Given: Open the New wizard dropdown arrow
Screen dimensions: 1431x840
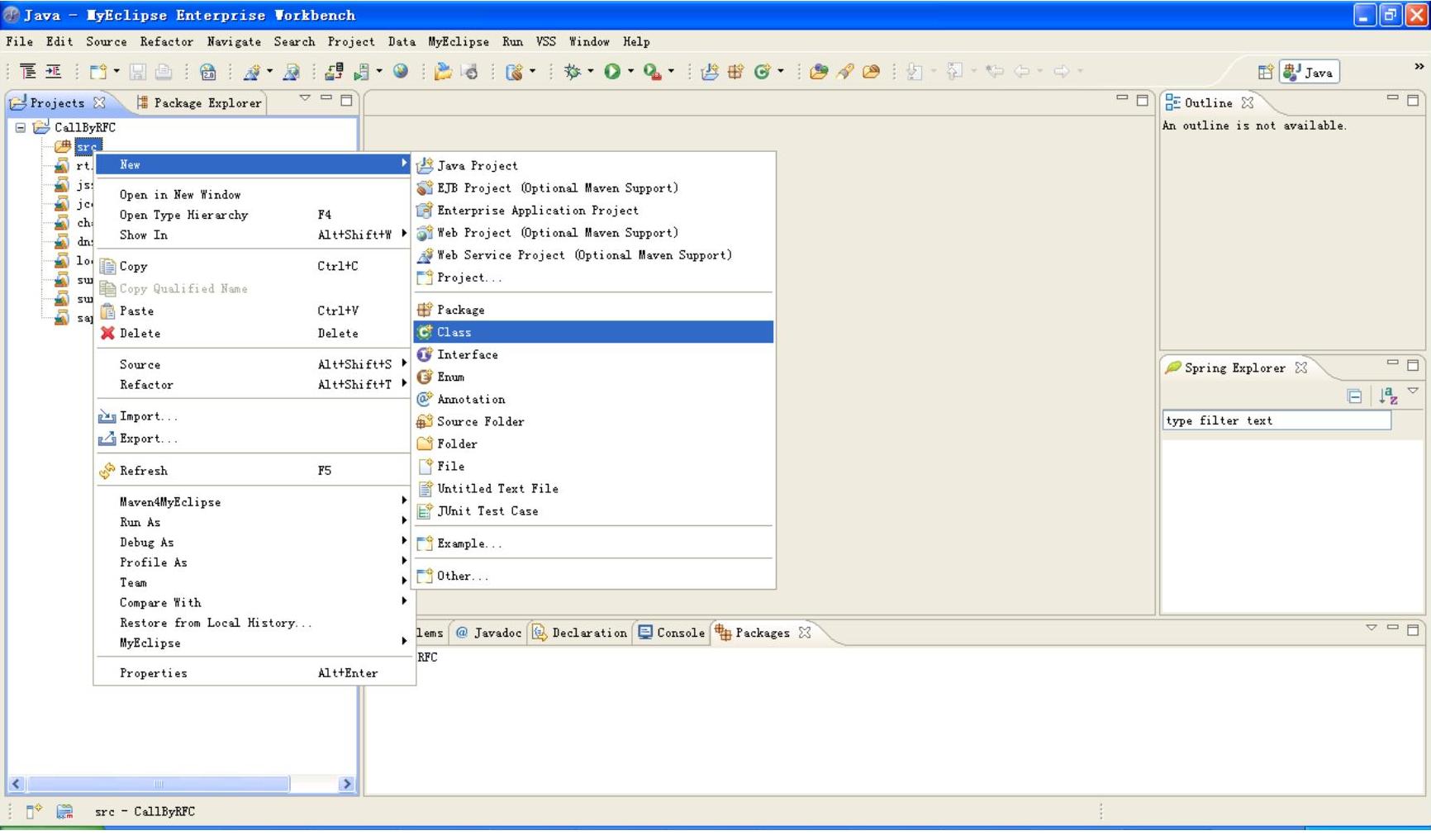Looking at the screenshot, I should click(116, 72).
